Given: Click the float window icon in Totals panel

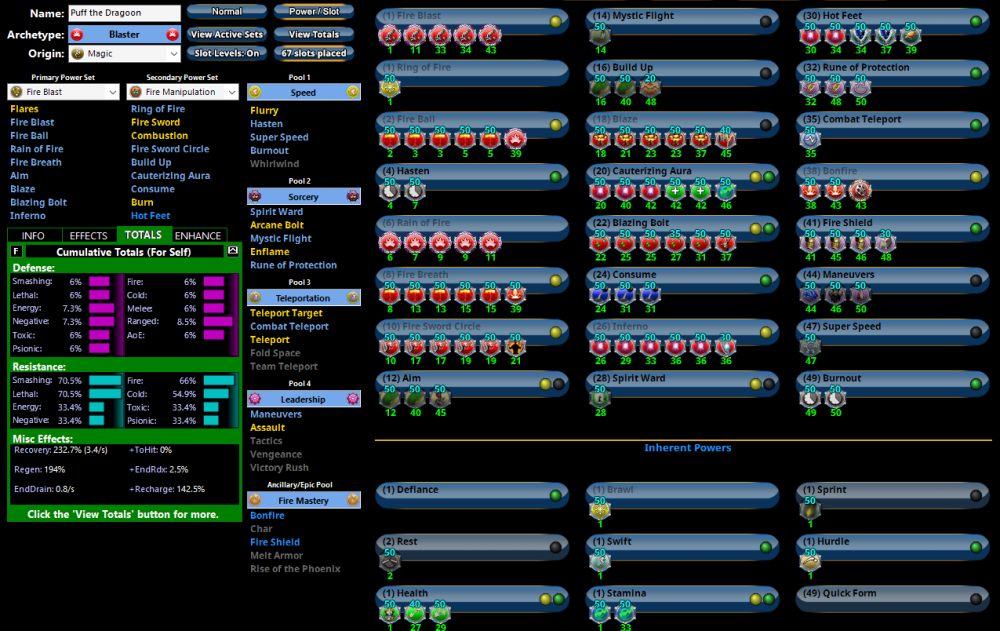Looking at the screenshot, I should coord(233,251).
